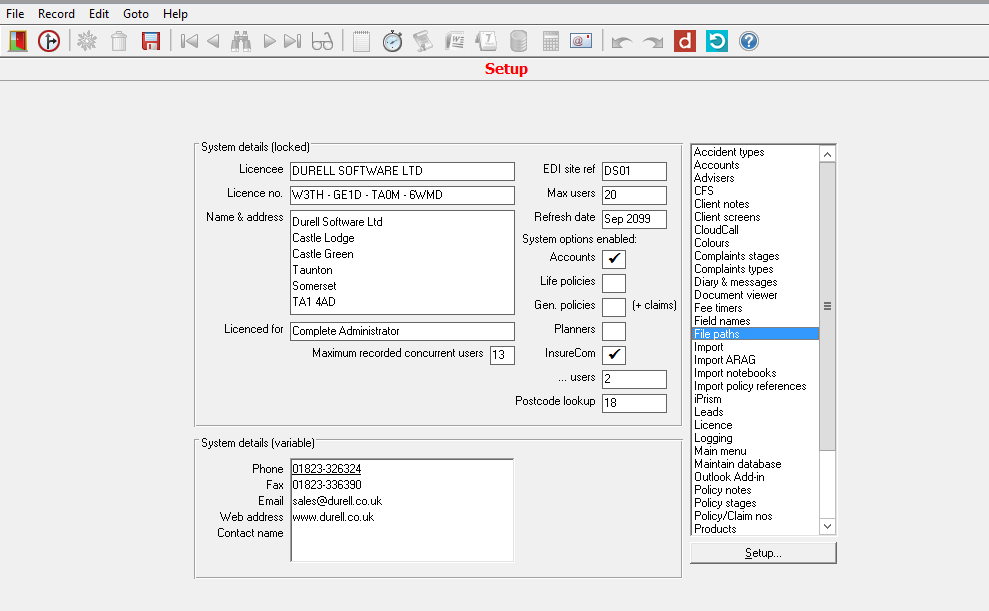This screenshot has width=989, height=611.
Task: Select 'Accident types' in the setup list
Action: point(756,152)
